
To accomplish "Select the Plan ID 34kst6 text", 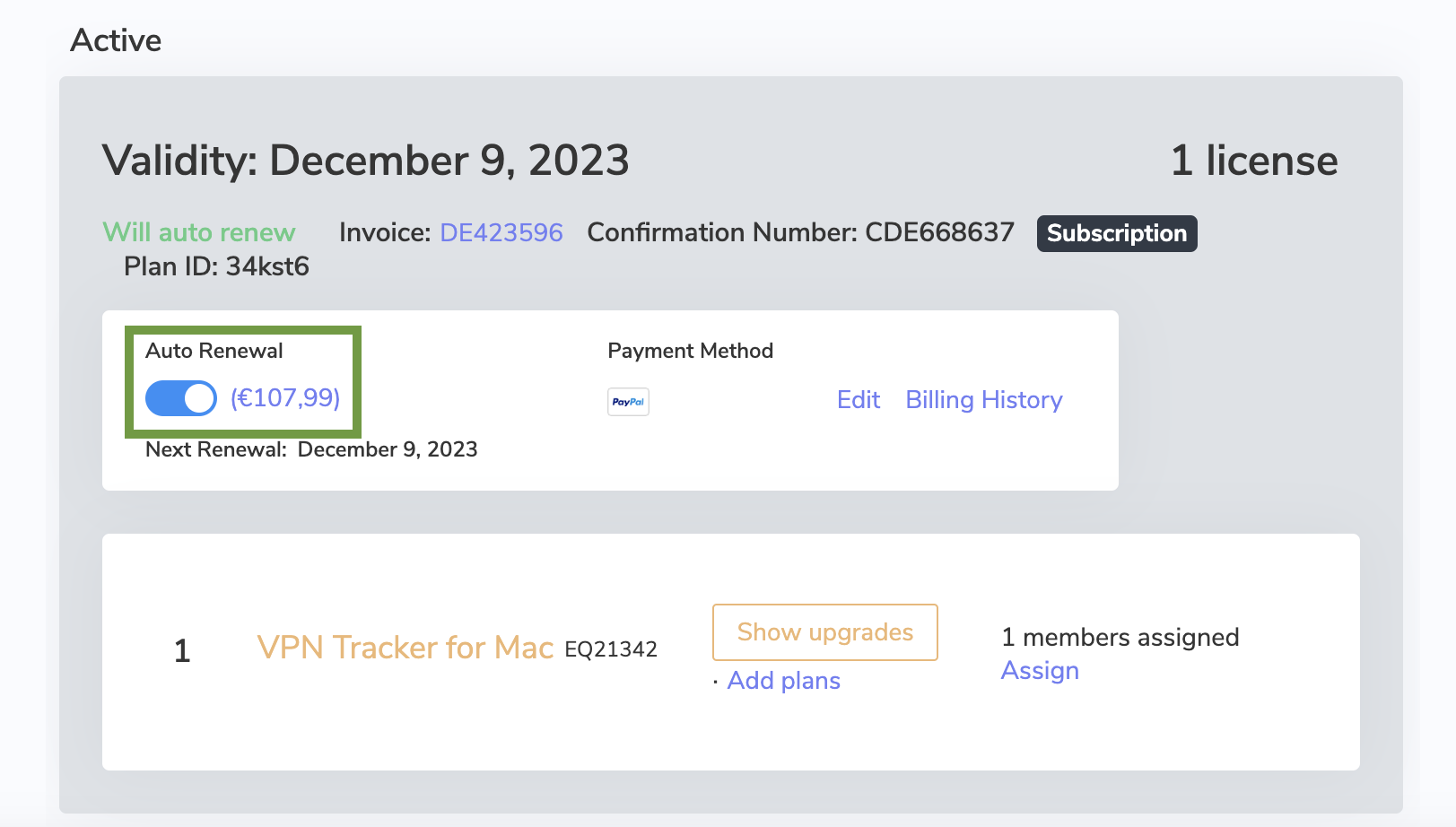I will 214,266.
